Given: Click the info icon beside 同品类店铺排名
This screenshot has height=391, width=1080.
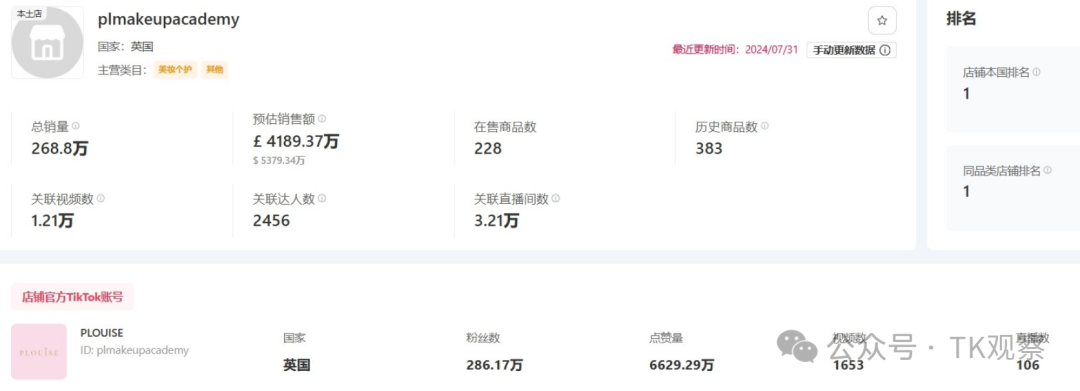Looking at the screenshot, I should (1048, 170).
